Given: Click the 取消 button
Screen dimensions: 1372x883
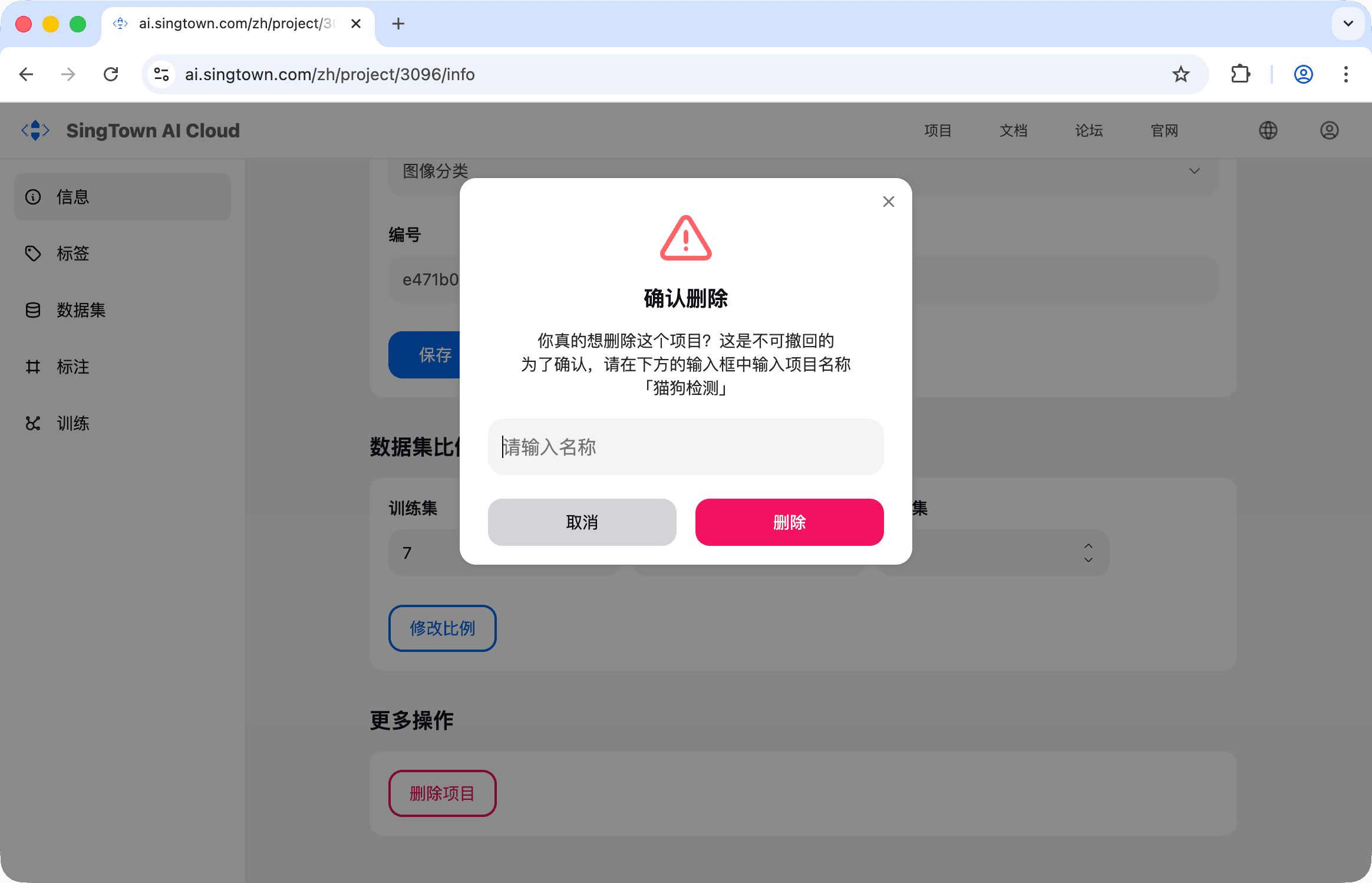Looking at the screenshot, I should tap(582, 522).
